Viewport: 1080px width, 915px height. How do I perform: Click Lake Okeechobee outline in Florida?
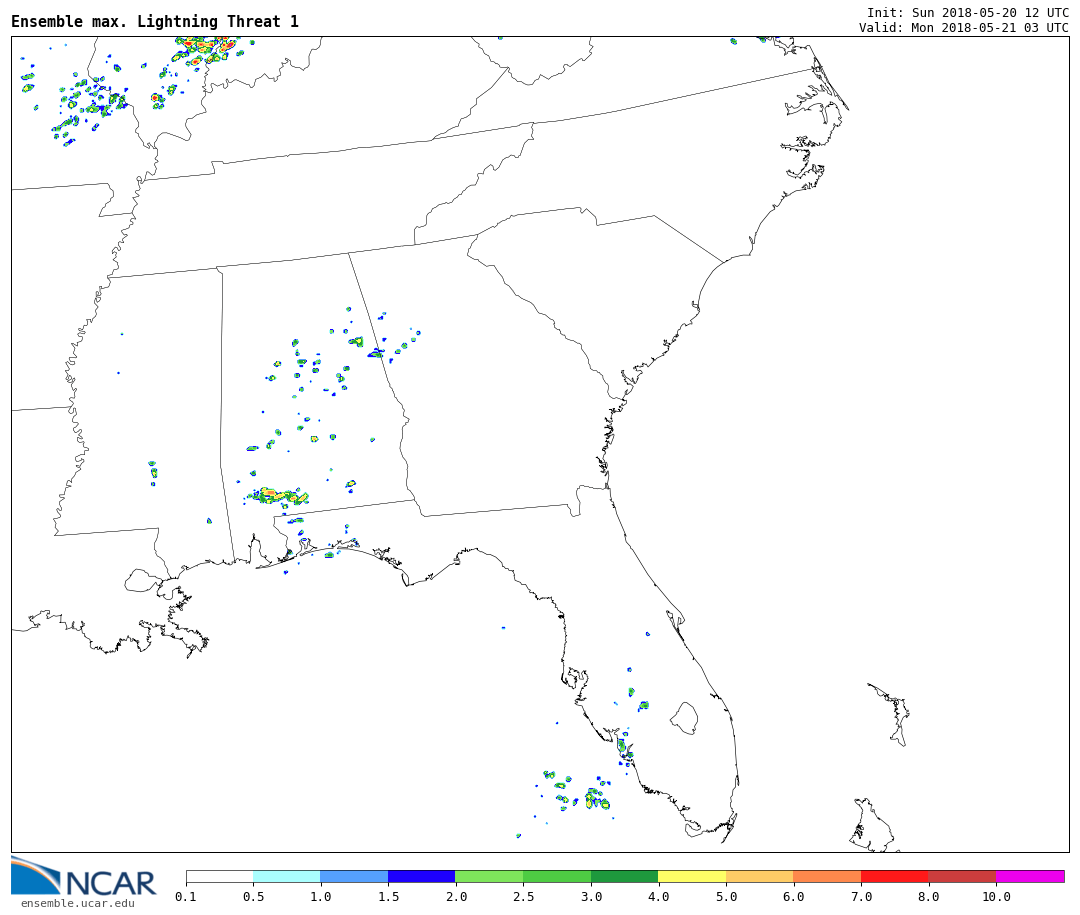coord(684,717)
